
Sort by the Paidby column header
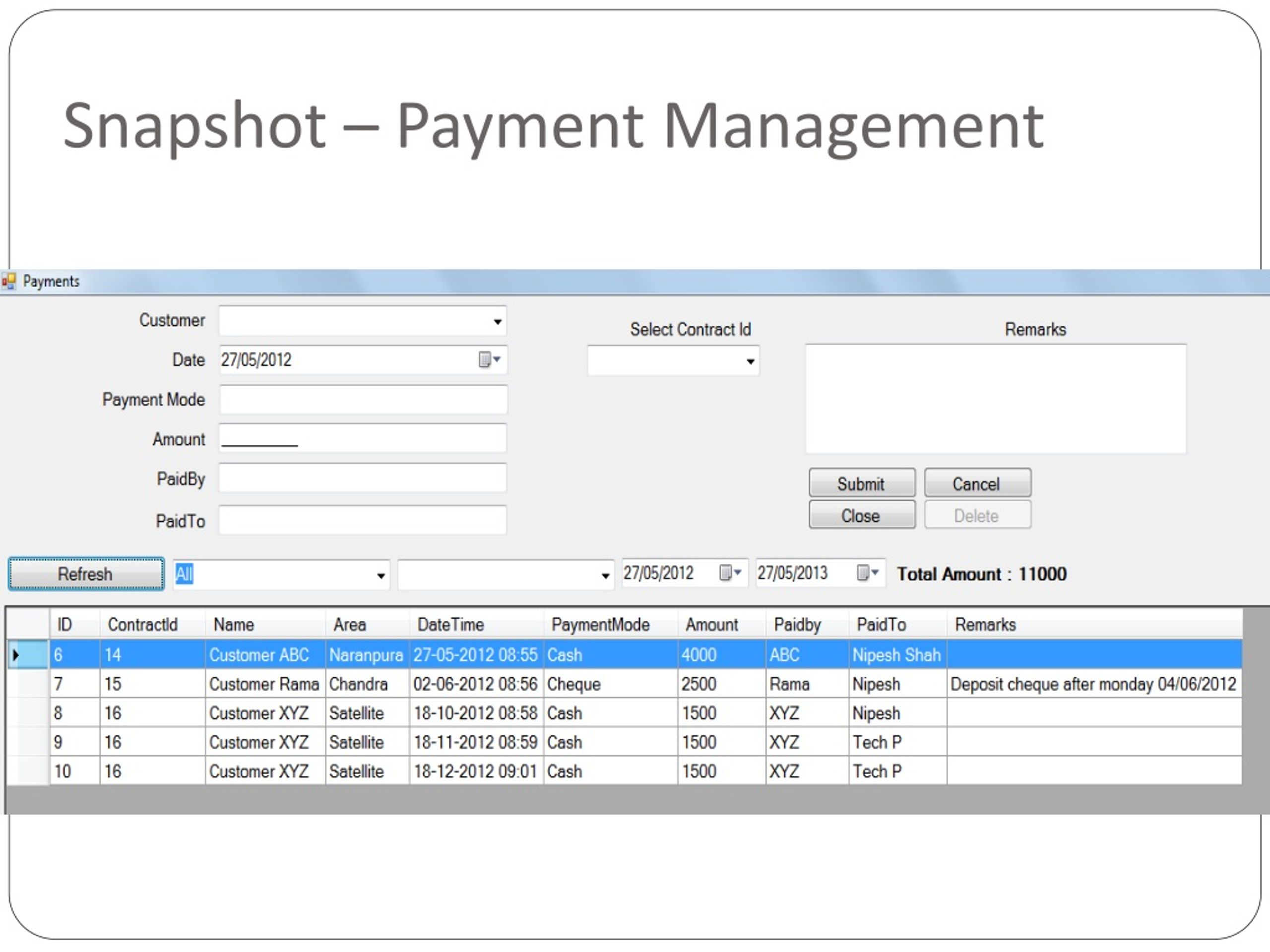pyautogui.click(x=807, y=624)
